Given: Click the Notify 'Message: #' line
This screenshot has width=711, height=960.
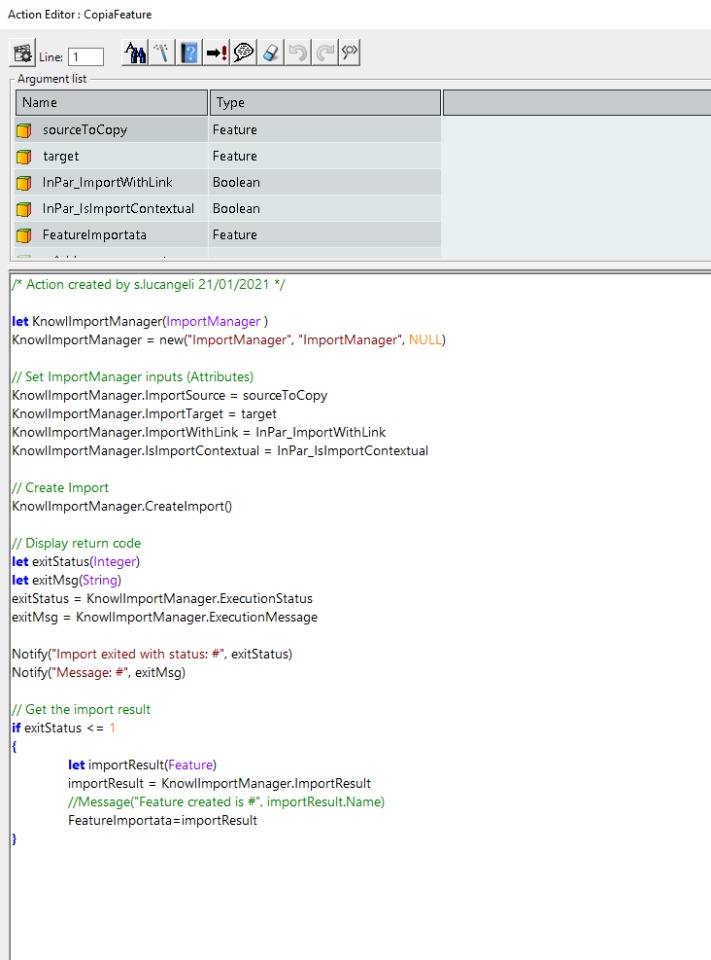Looking at the screenshot, I should [x=99, y=672].
